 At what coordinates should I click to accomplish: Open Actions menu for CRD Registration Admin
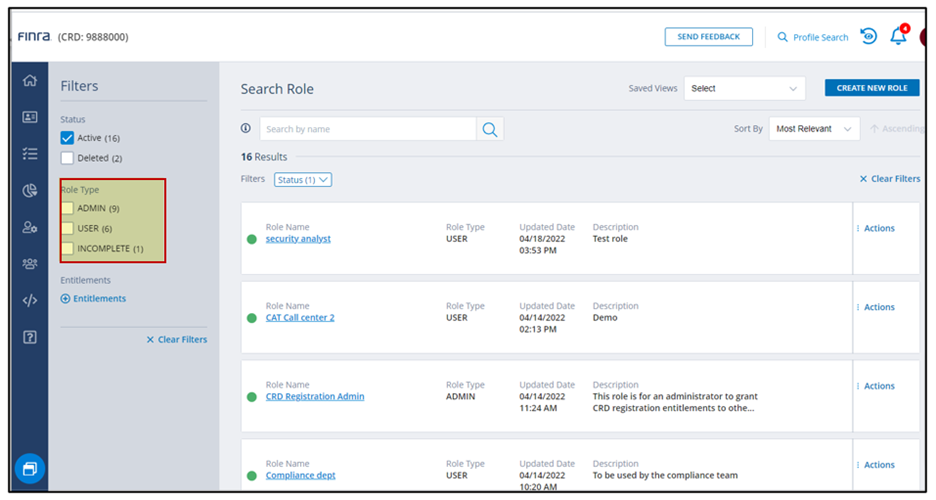click(x=877, y=386)
